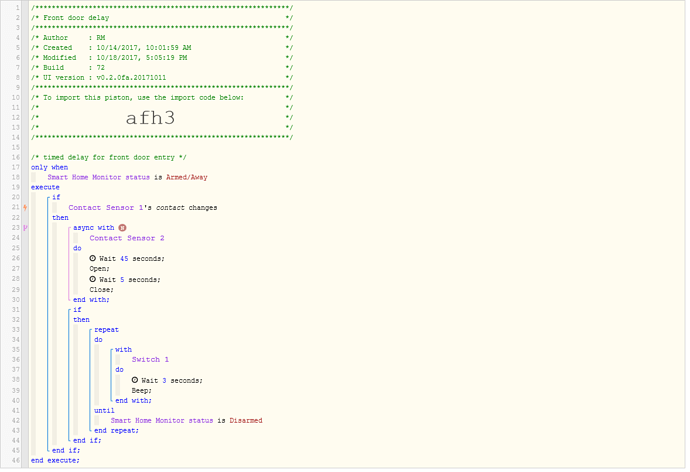Click the 'only when' keyword
690x472 pixels.
point(49,168)
